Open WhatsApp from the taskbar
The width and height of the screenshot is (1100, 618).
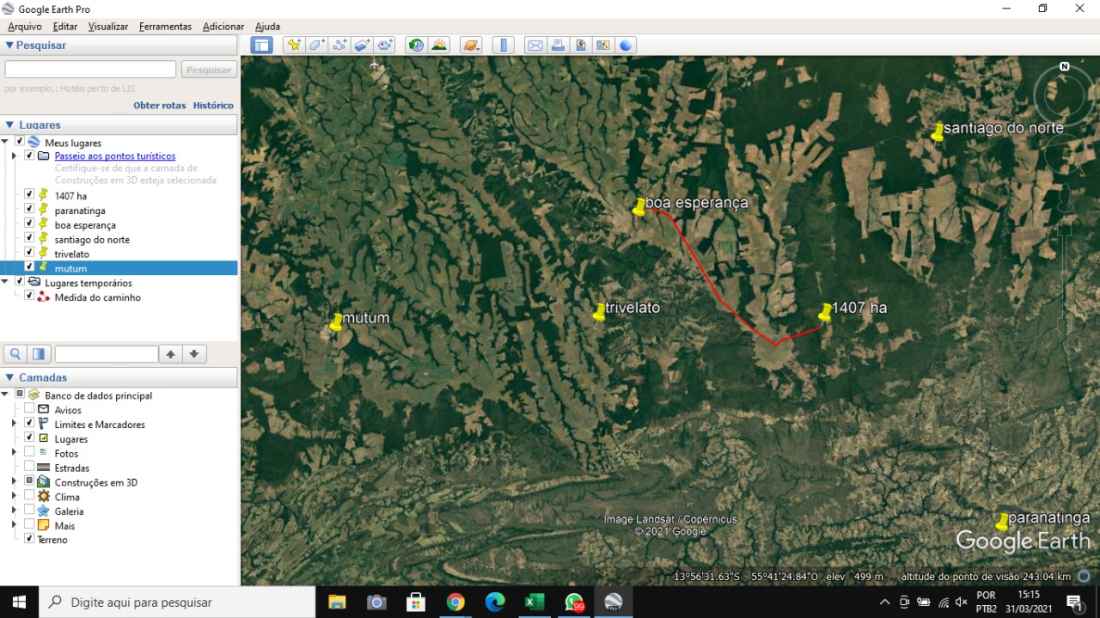coord(574,602)
